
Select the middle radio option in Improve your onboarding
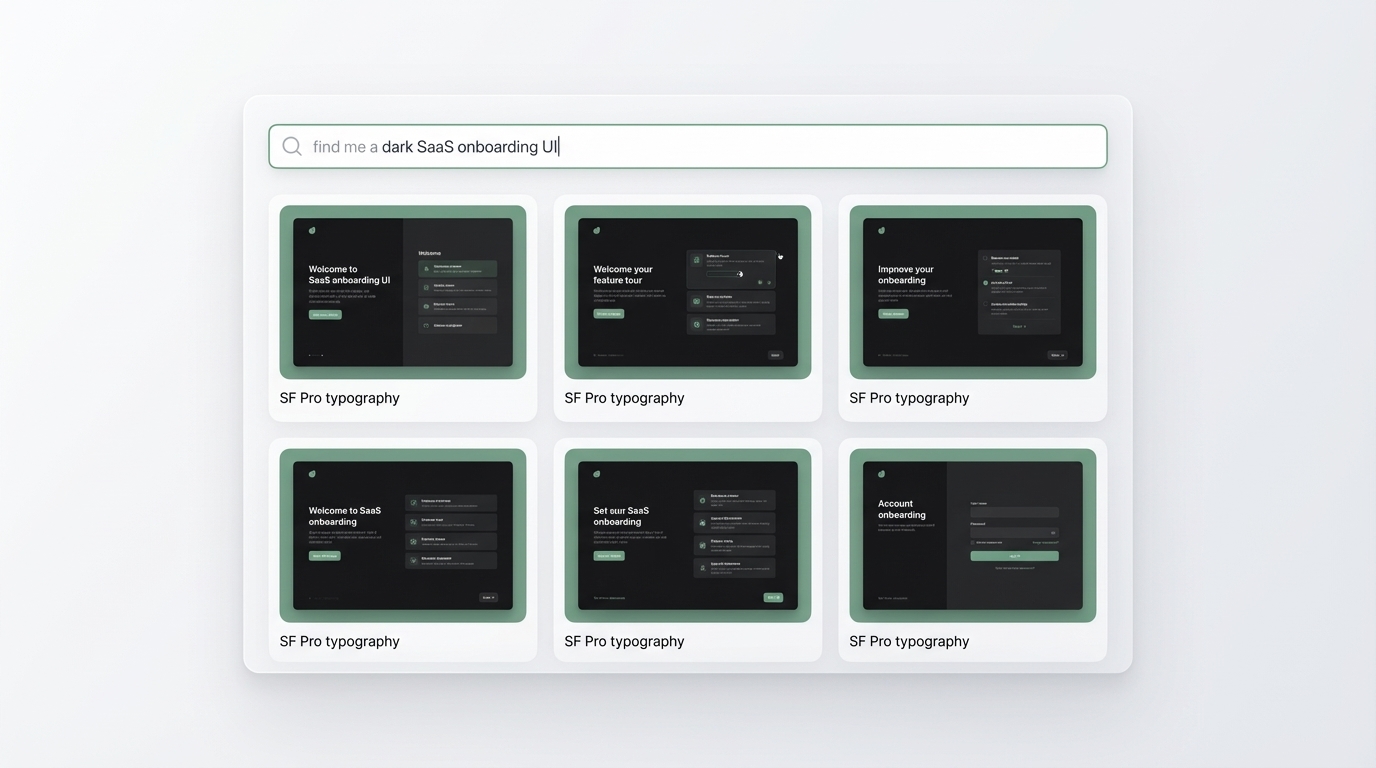pos(985,282)
